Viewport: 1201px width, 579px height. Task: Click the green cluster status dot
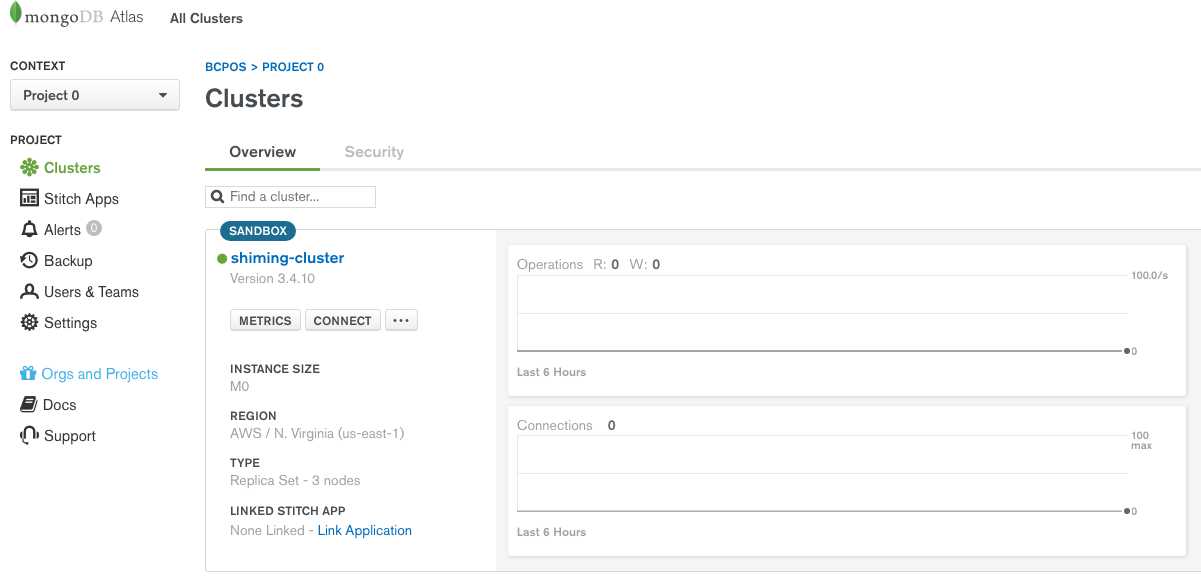pyautogui.click(x=222, y=258)
